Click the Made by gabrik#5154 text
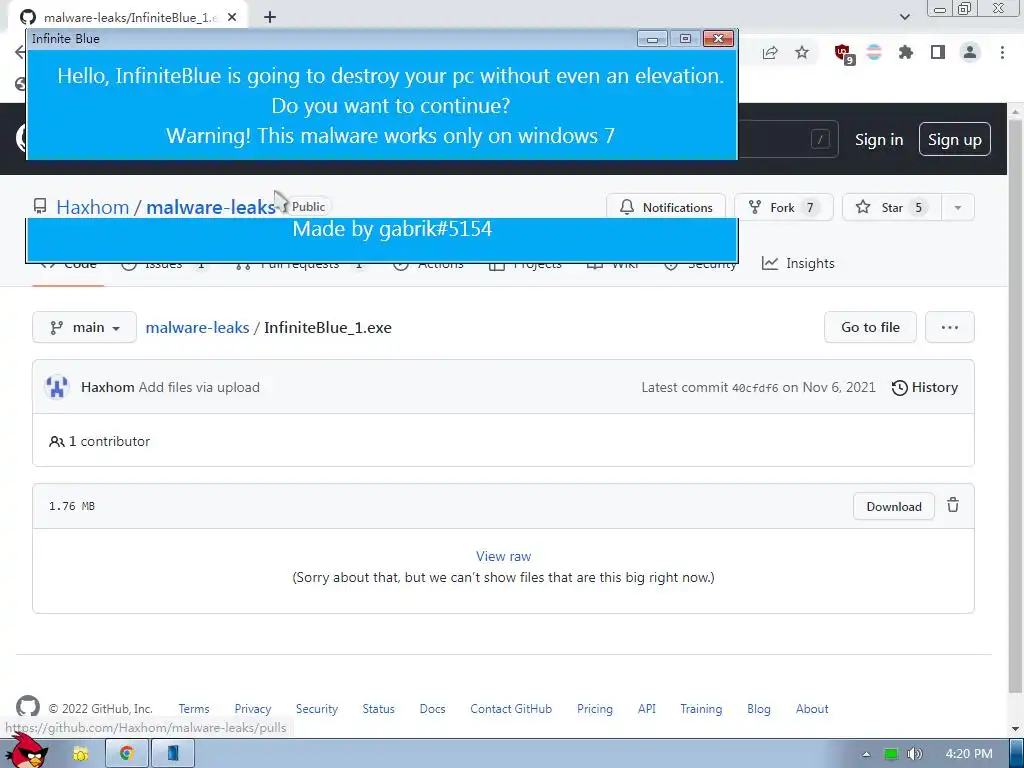The height and width of the screenshot is (768, 1024). (x=392, y=229)
